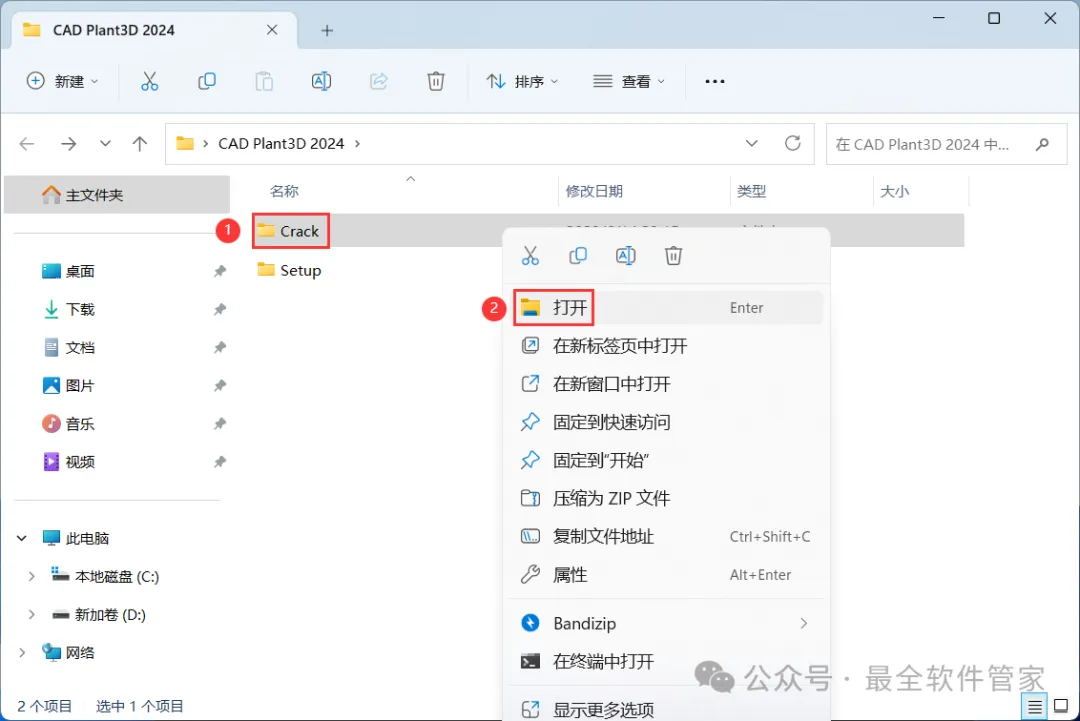Click the Copy icon in the toolbar
The width and height of the screenshot is (1080, 721).
207,81
